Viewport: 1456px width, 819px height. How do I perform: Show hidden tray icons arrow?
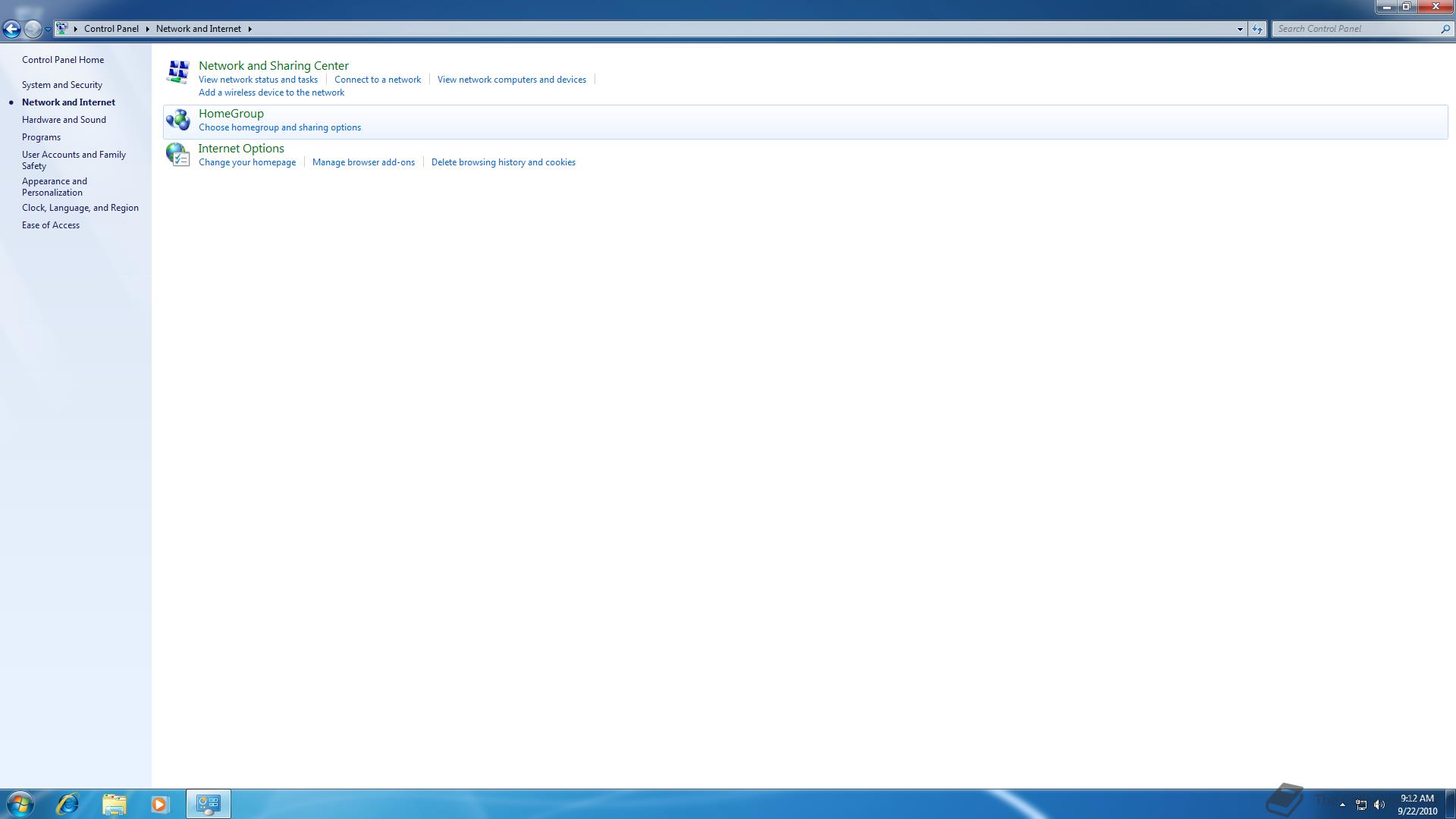click(1342, 805)
